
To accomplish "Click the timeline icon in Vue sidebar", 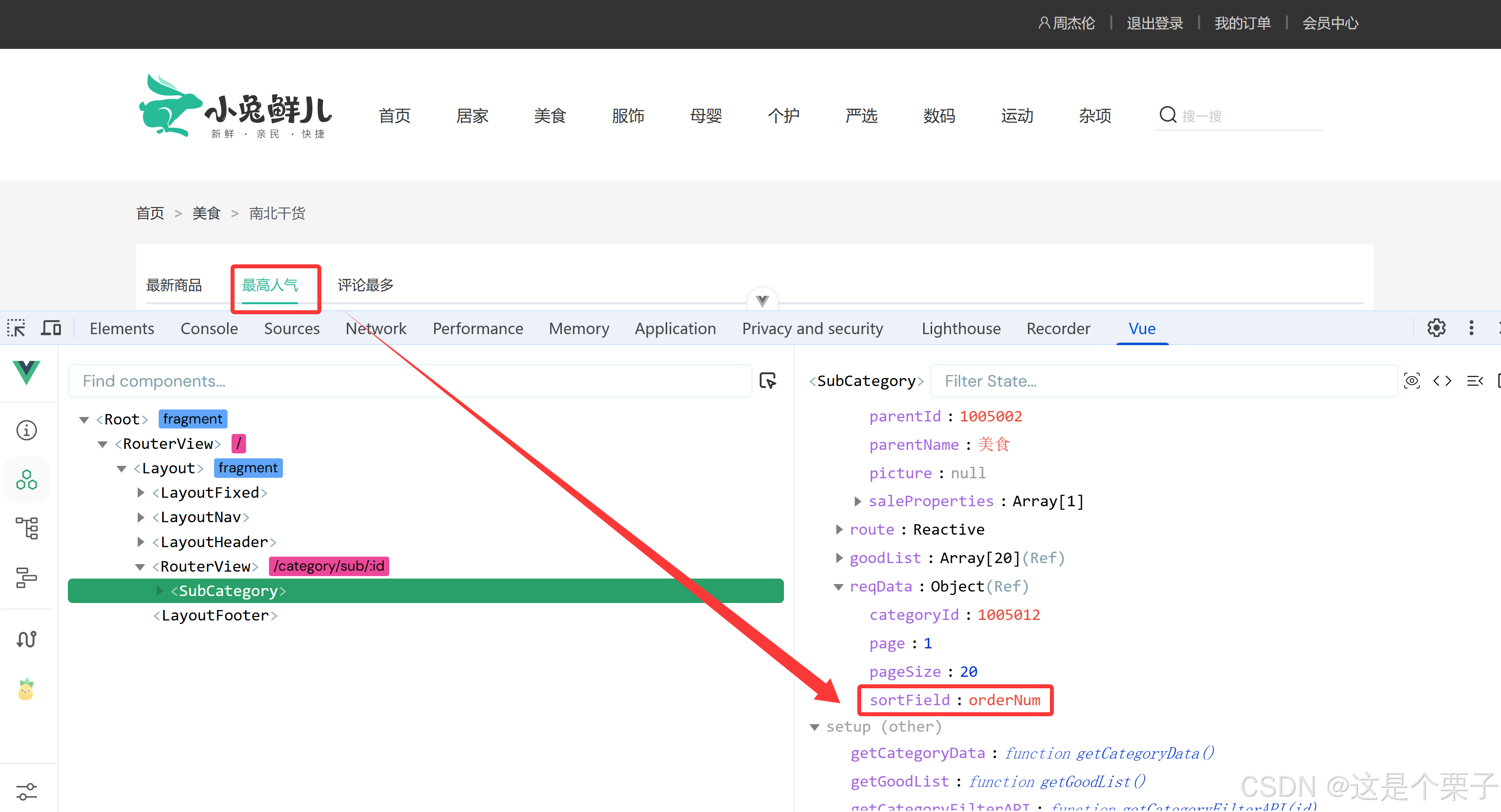I will 26,578.
